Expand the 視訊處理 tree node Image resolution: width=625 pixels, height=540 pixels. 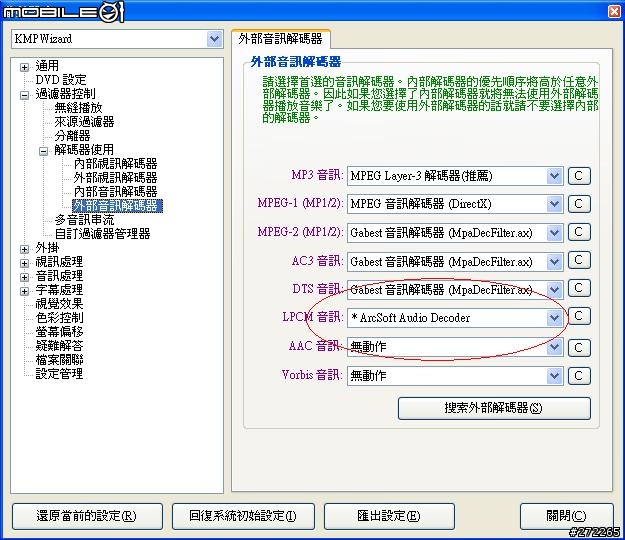pyautogui.click(x=24, y=263)
